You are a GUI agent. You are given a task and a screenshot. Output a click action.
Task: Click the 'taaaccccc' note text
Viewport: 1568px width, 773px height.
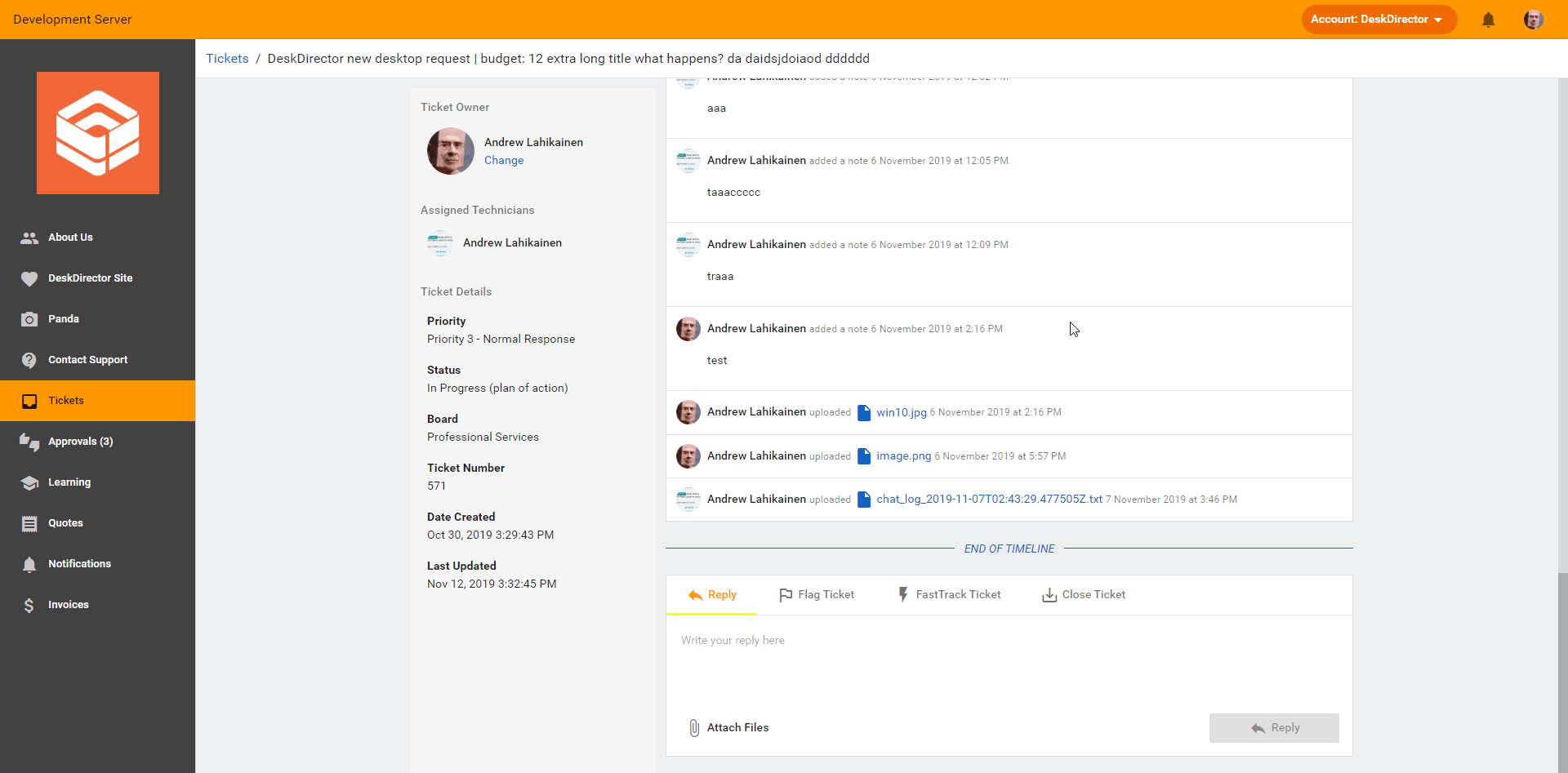pyautogui.click(x=733, y=193)
